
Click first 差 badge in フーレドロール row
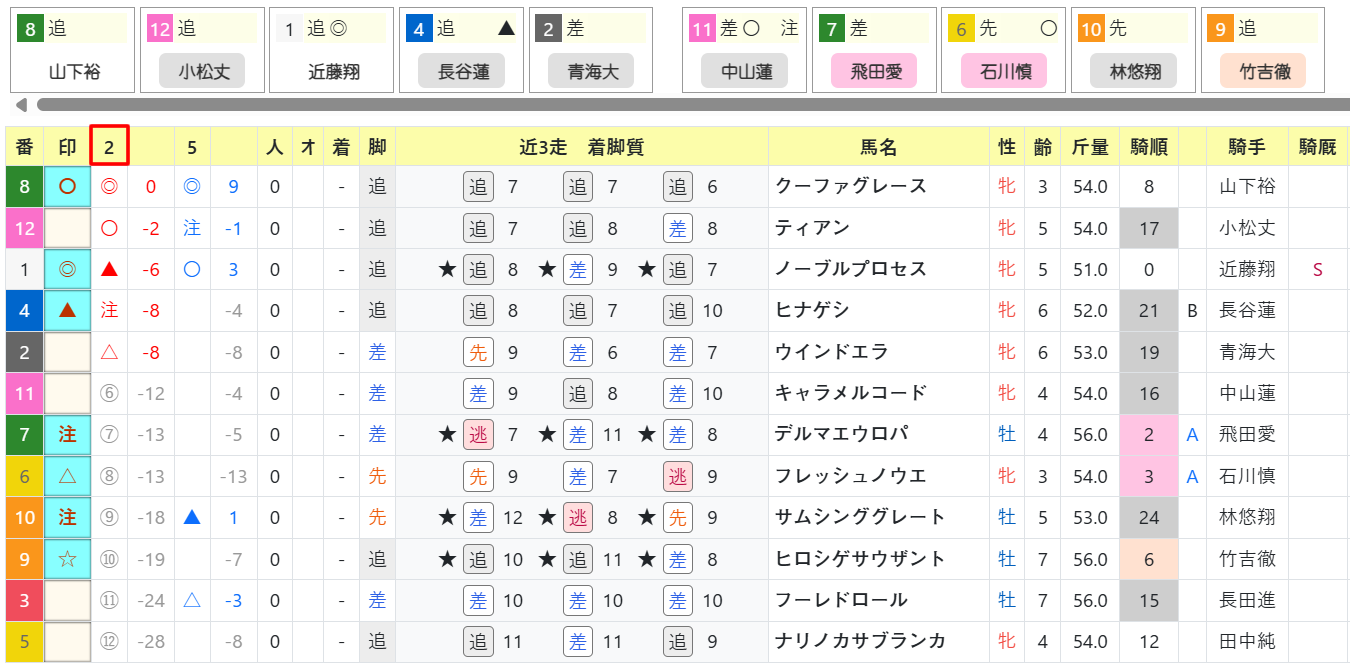coord(479,600)
